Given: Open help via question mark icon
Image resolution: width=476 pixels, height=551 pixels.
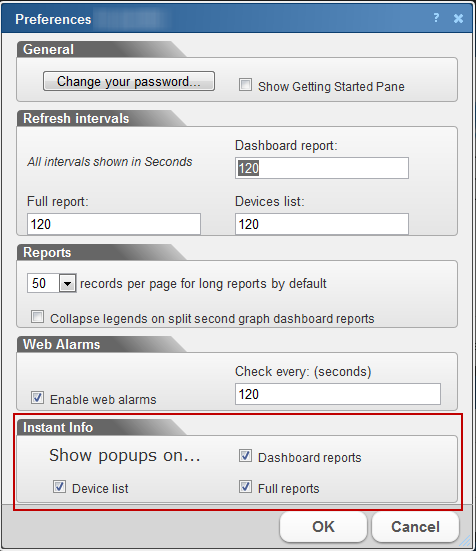Looking at the screenshot, I should (436, 18).
